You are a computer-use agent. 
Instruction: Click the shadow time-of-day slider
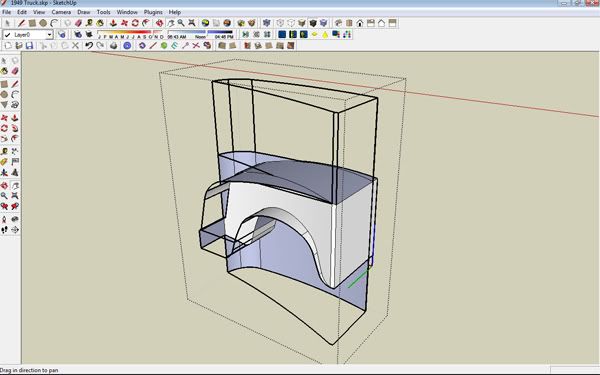[200, 34]
